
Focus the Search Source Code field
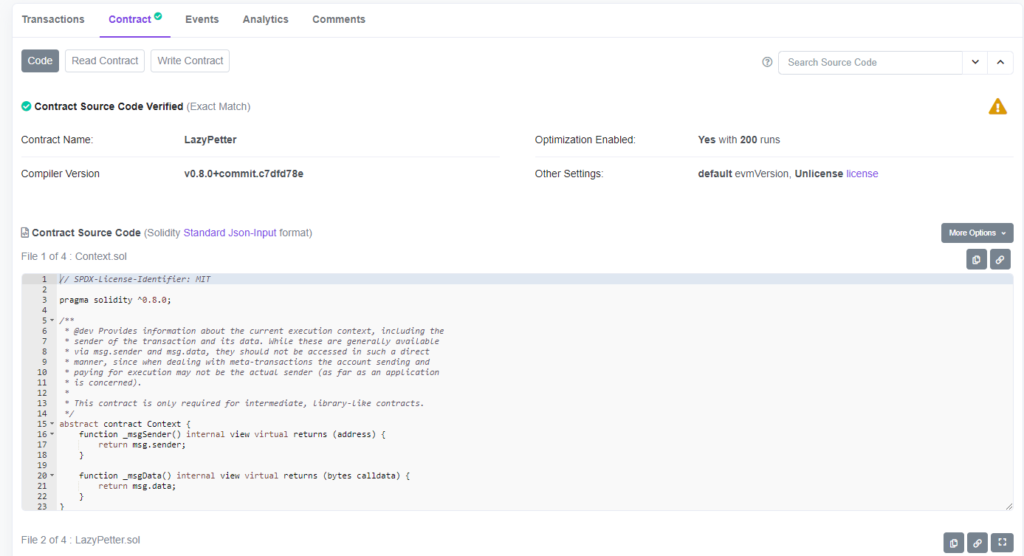(870, 62)
